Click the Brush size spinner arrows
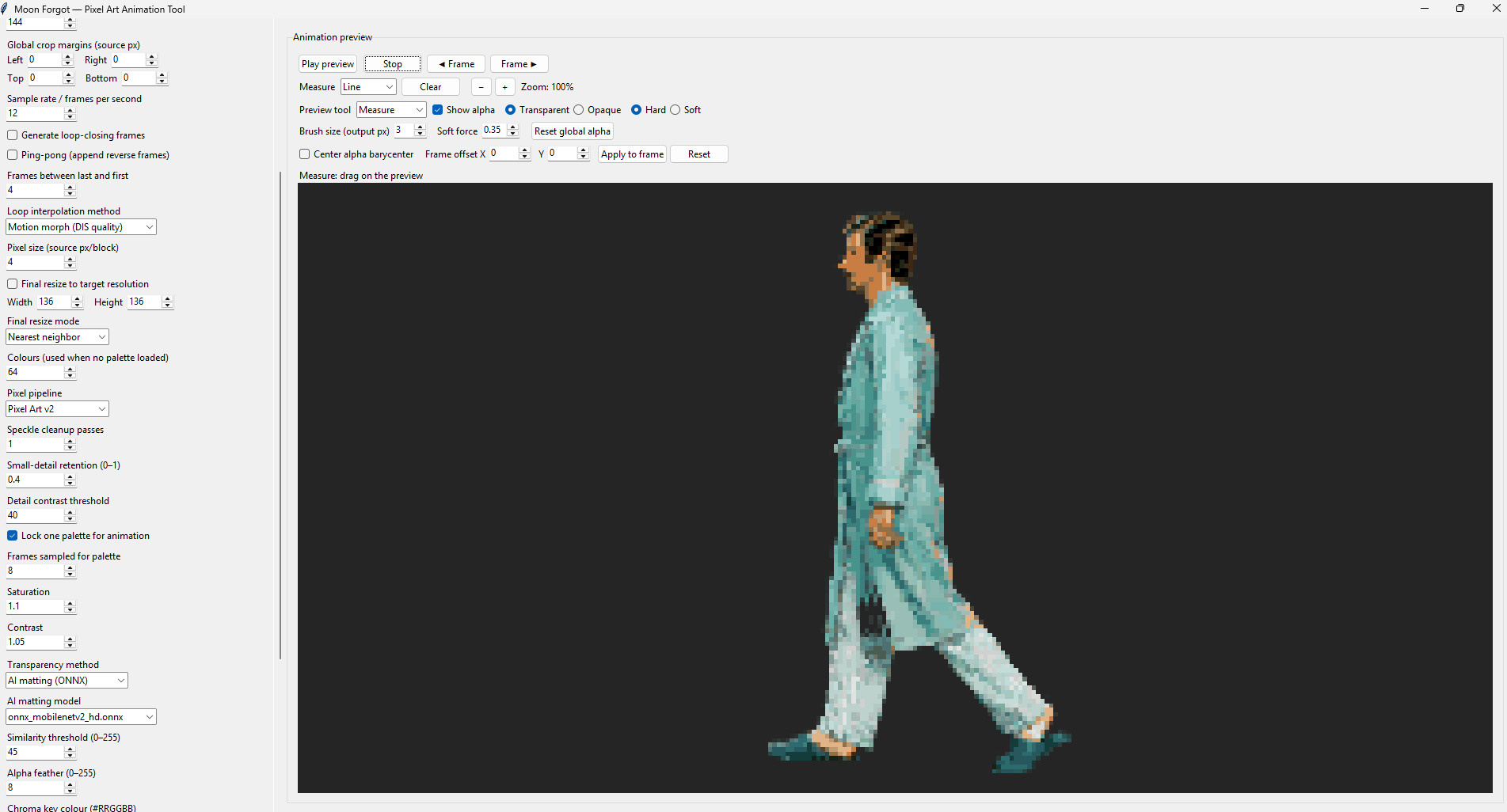 421,131
